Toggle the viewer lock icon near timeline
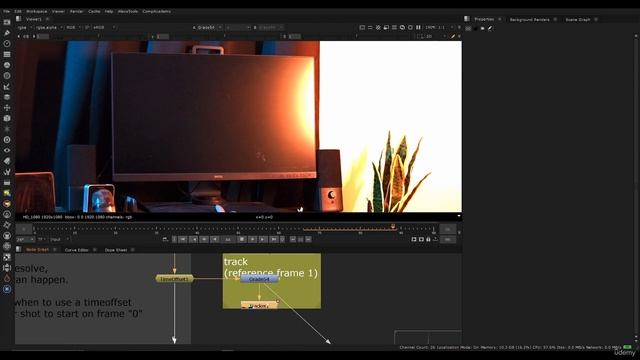The height and width of the screenshot is (360, 640). tap(428, 239)
